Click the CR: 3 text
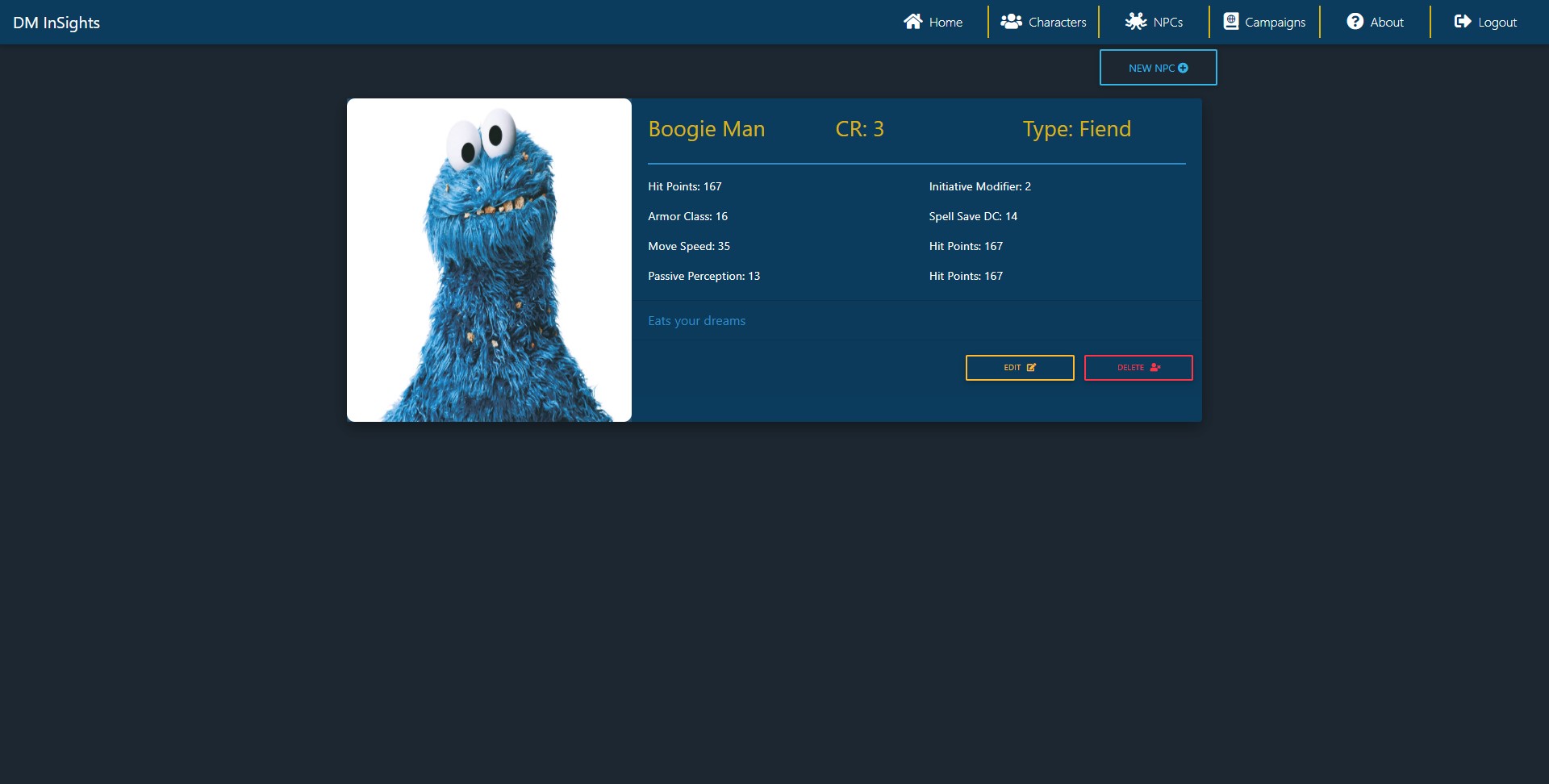This screenshot has width=1549, height=784. (x=860, y=129)
